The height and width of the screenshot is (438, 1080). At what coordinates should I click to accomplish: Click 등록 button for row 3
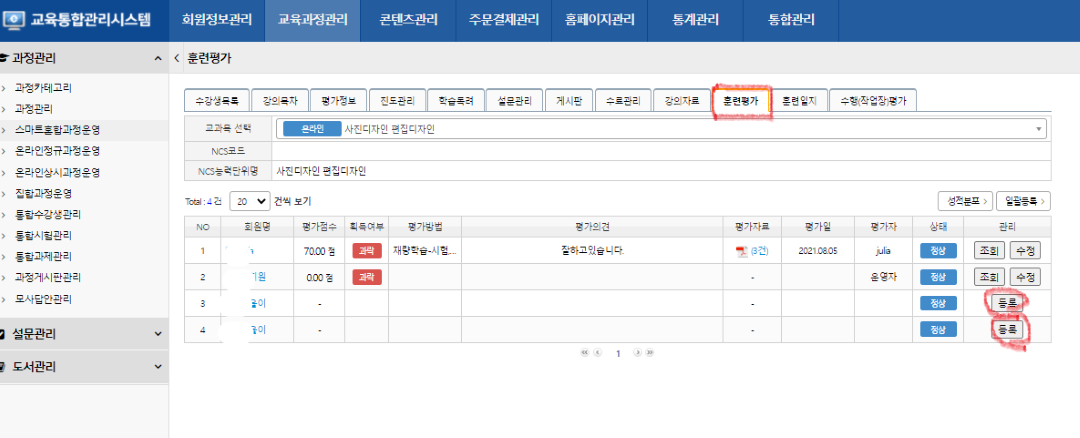click(x=1007, y=302)
